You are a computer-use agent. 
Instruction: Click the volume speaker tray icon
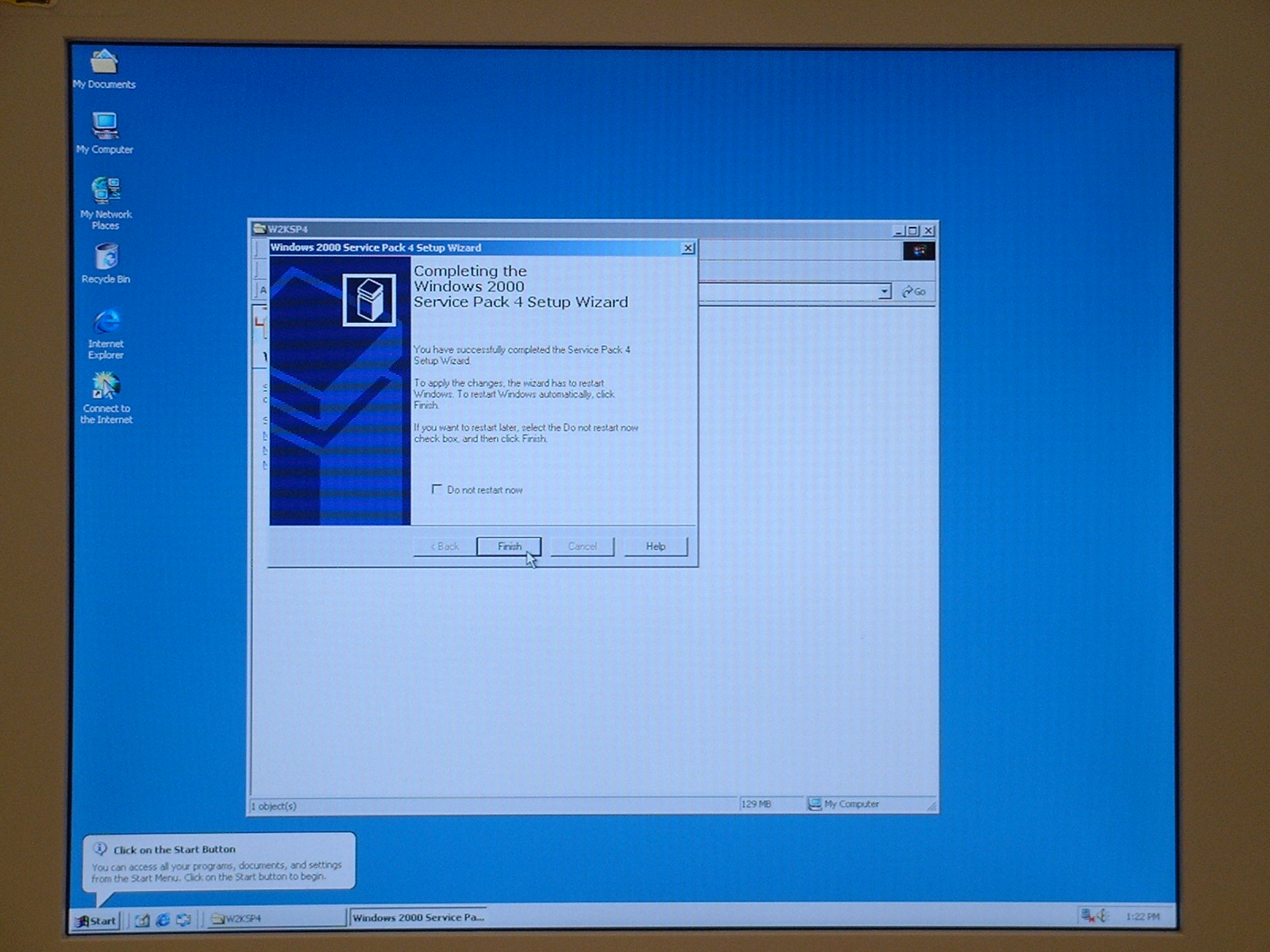(1103, 916)
